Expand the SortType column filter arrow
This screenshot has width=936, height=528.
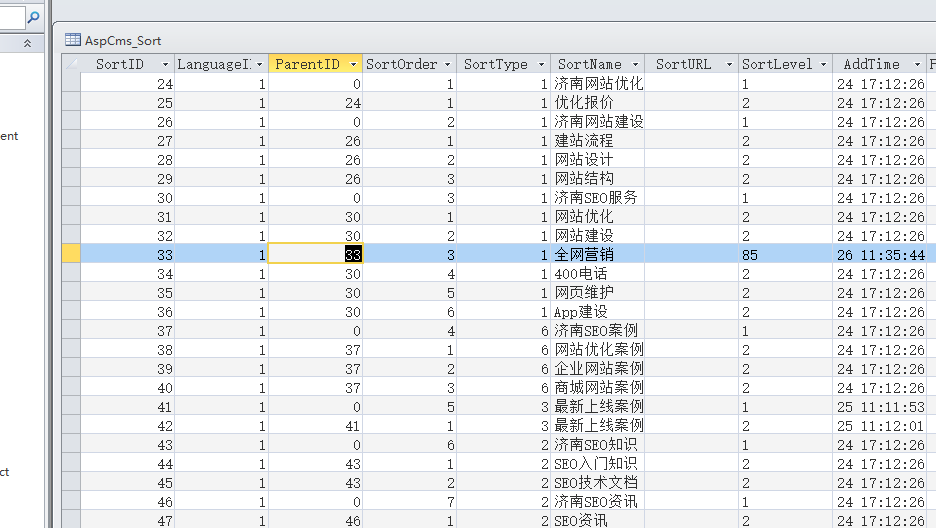click(x=541, y=65)
